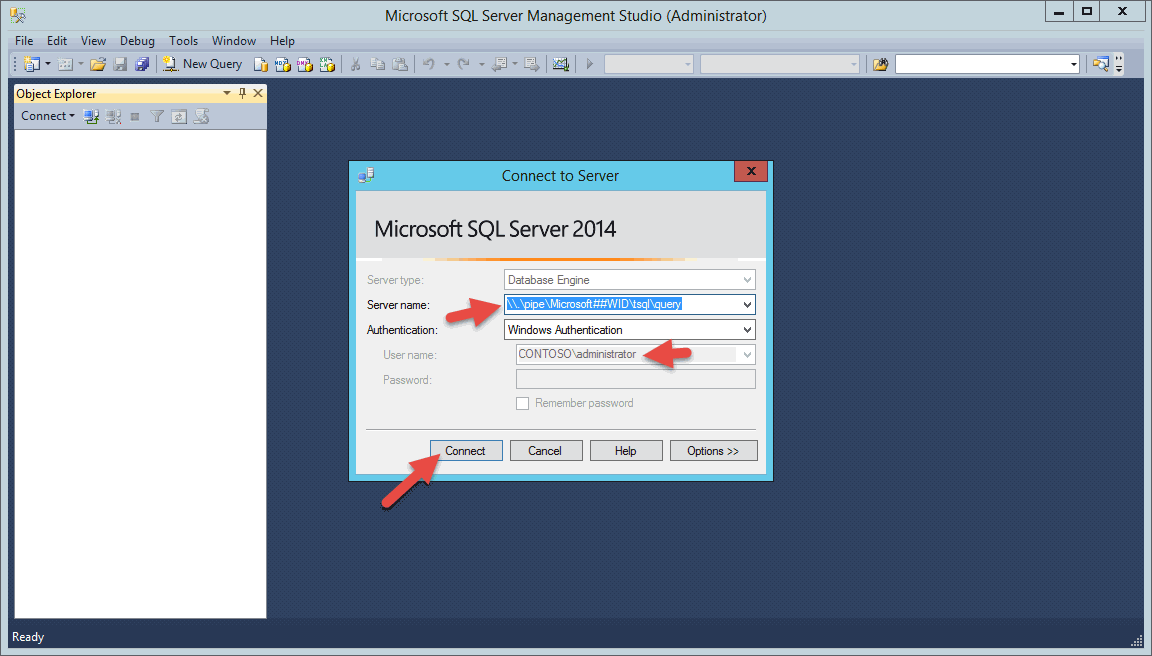This screenshot has width=1152, height=656.
Task: Click the Help button in dialog
Action: [626, 451]
